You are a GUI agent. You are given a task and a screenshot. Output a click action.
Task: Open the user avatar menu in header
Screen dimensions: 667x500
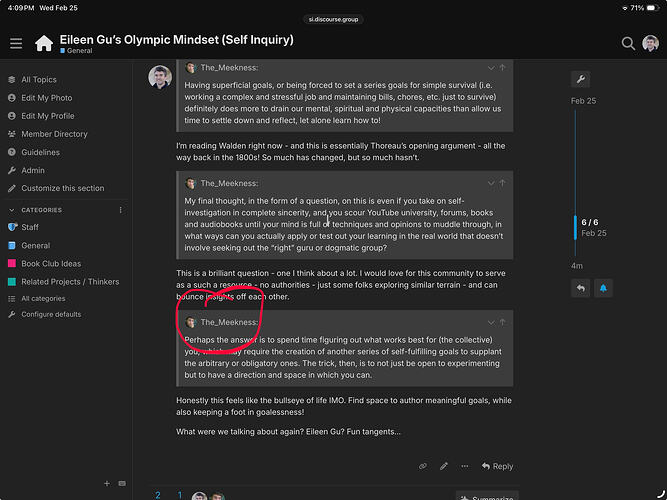650,43
